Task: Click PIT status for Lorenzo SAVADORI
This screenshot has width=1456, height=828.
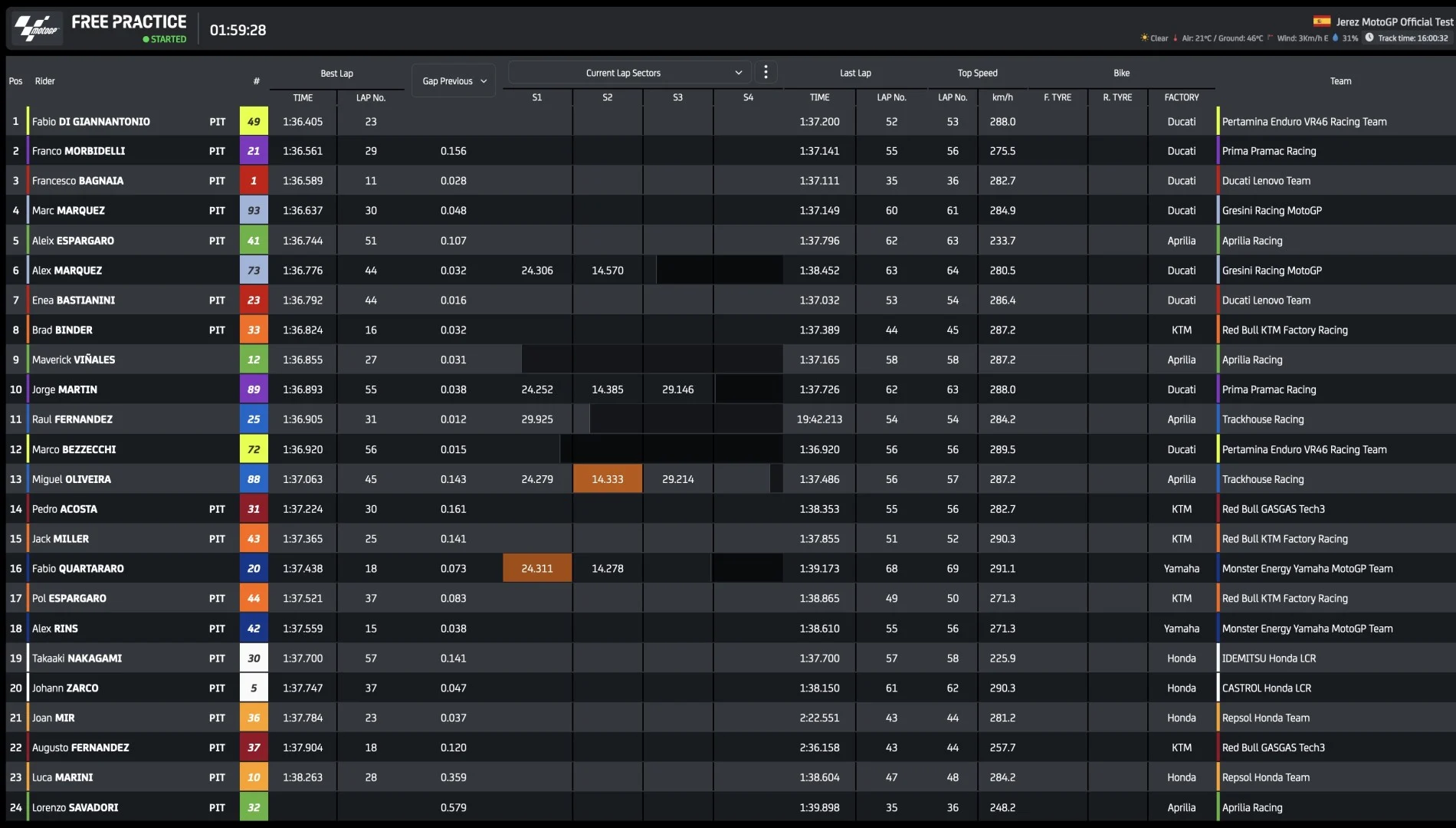Action: coord(217,807)
